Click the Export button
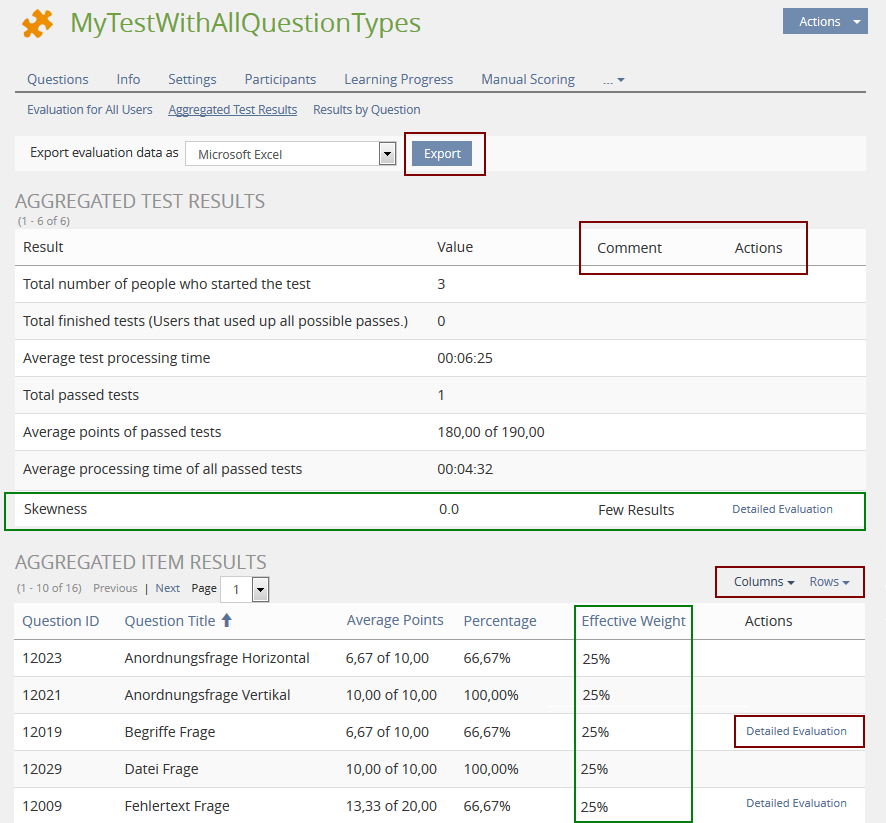Screen dimensions: 886x823 point(442,154)
